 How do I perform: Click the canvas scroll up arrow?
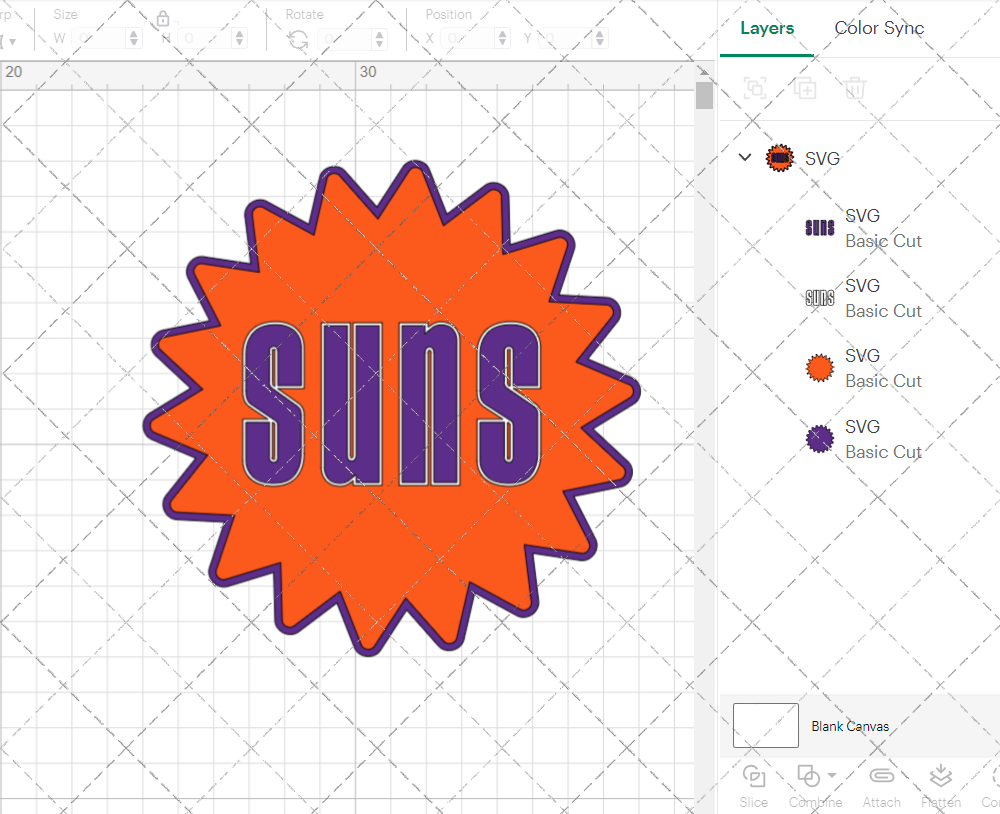(x=704, y=71)
